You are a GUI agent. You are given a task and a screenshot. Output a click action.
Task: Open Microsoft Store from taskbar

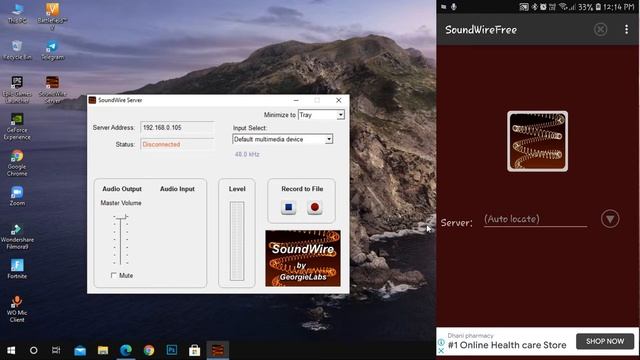pyautogui.click(x=195, y=350)
